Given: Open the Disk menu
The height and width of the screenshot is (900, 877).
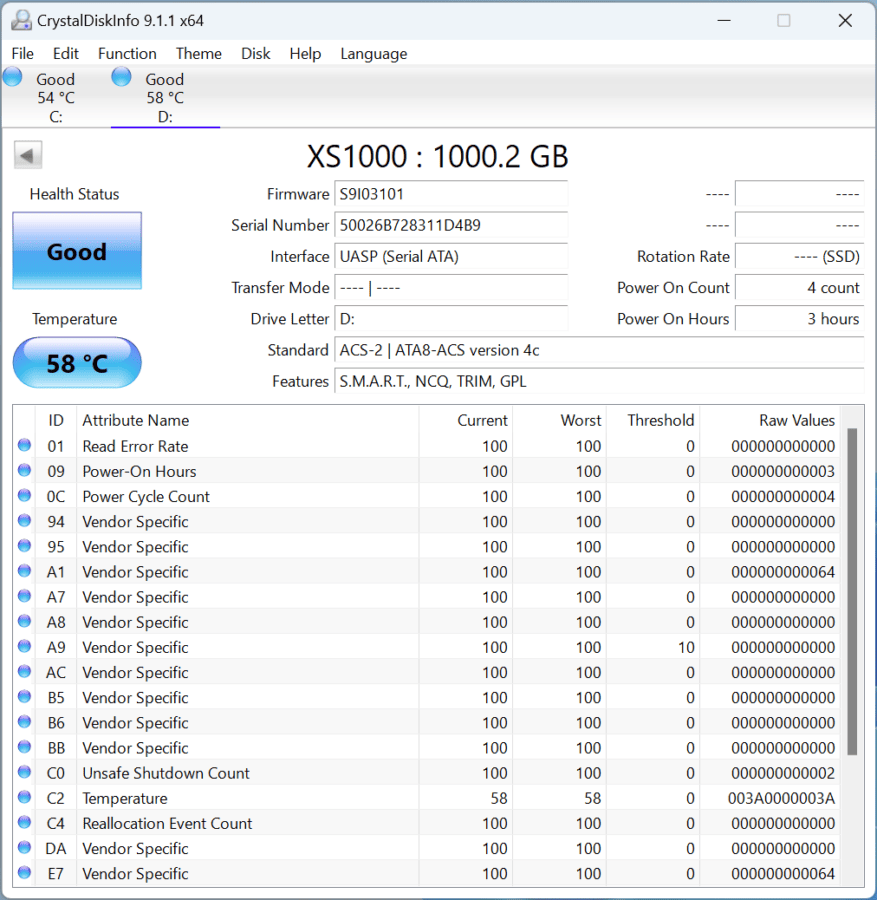Looking at the screenshot, I should [x=255, y=54].
